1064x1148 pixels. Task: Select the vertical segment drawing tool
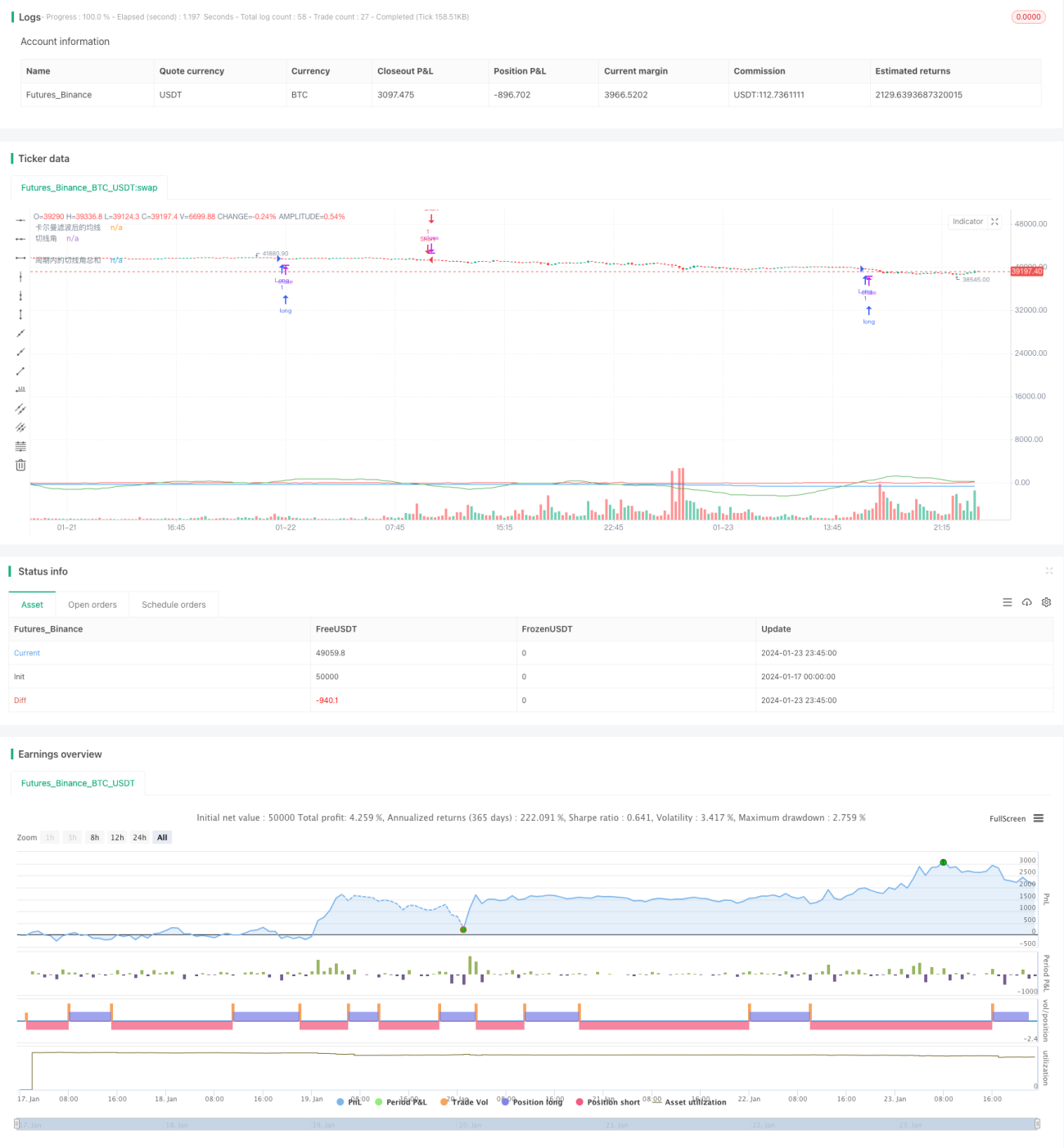point(20,314)
